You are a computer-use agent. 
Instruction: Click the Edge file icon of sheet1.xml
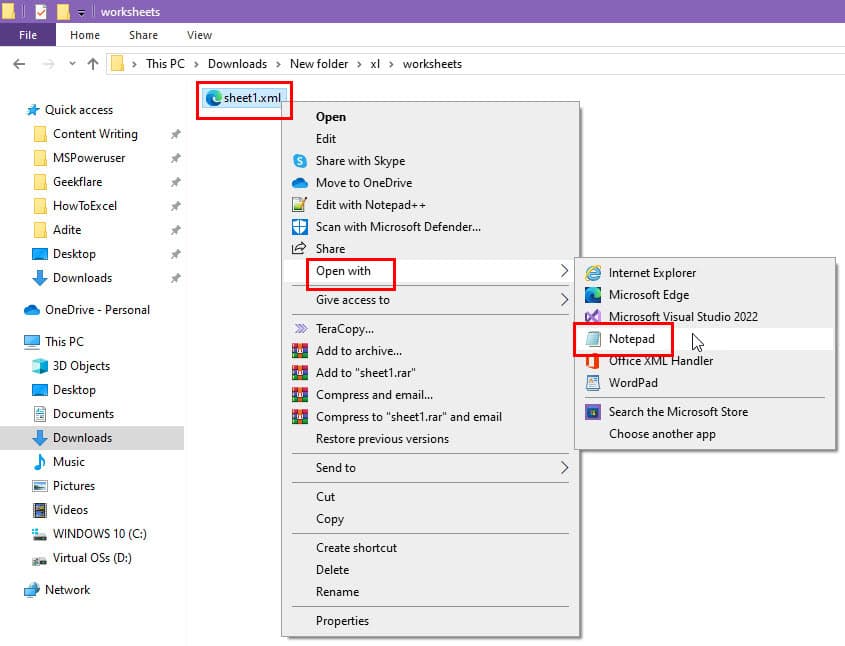coord(214,98)
